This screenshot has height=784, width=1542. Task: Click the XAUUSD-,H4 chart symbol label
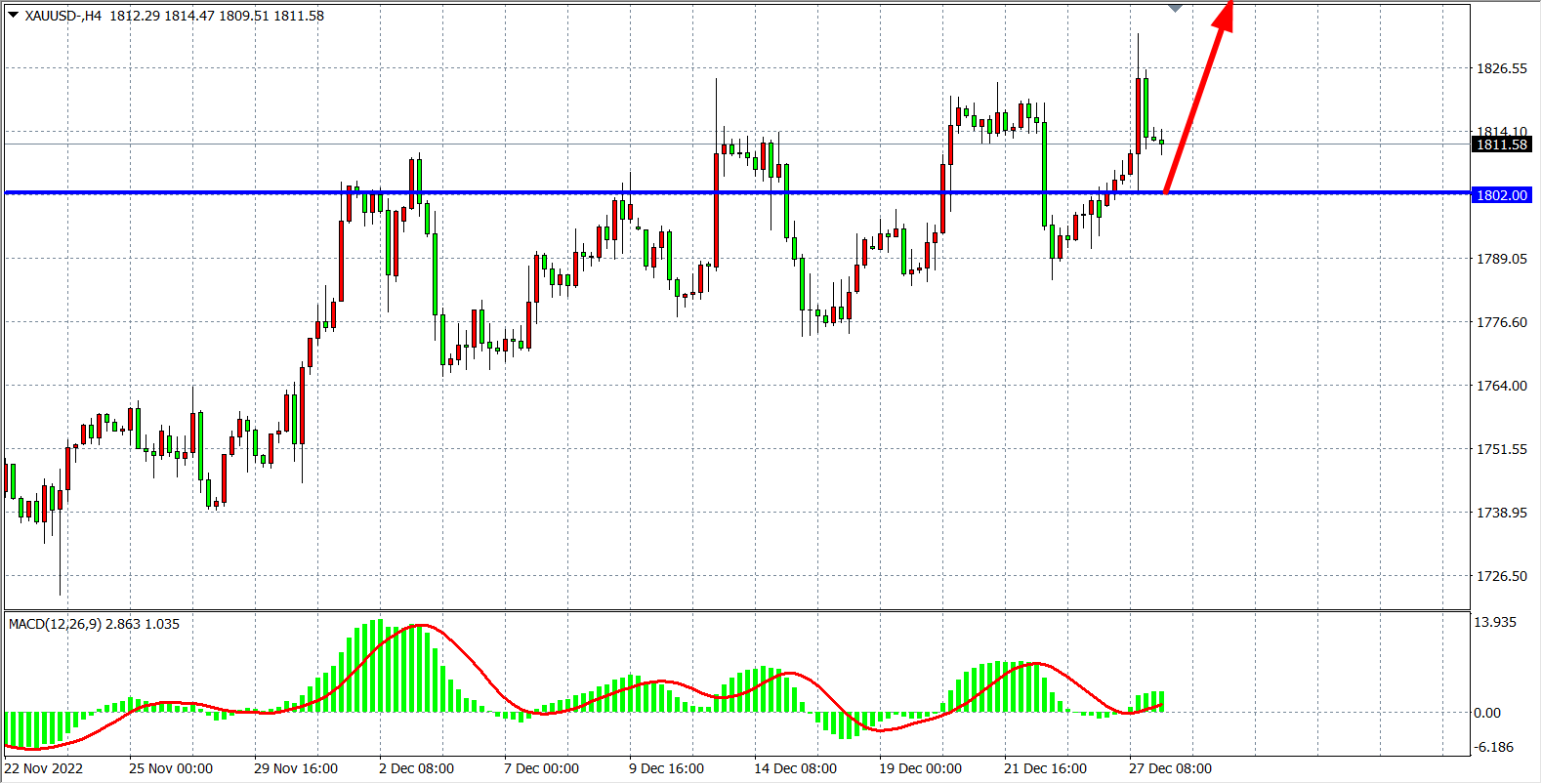pos(63,16)
